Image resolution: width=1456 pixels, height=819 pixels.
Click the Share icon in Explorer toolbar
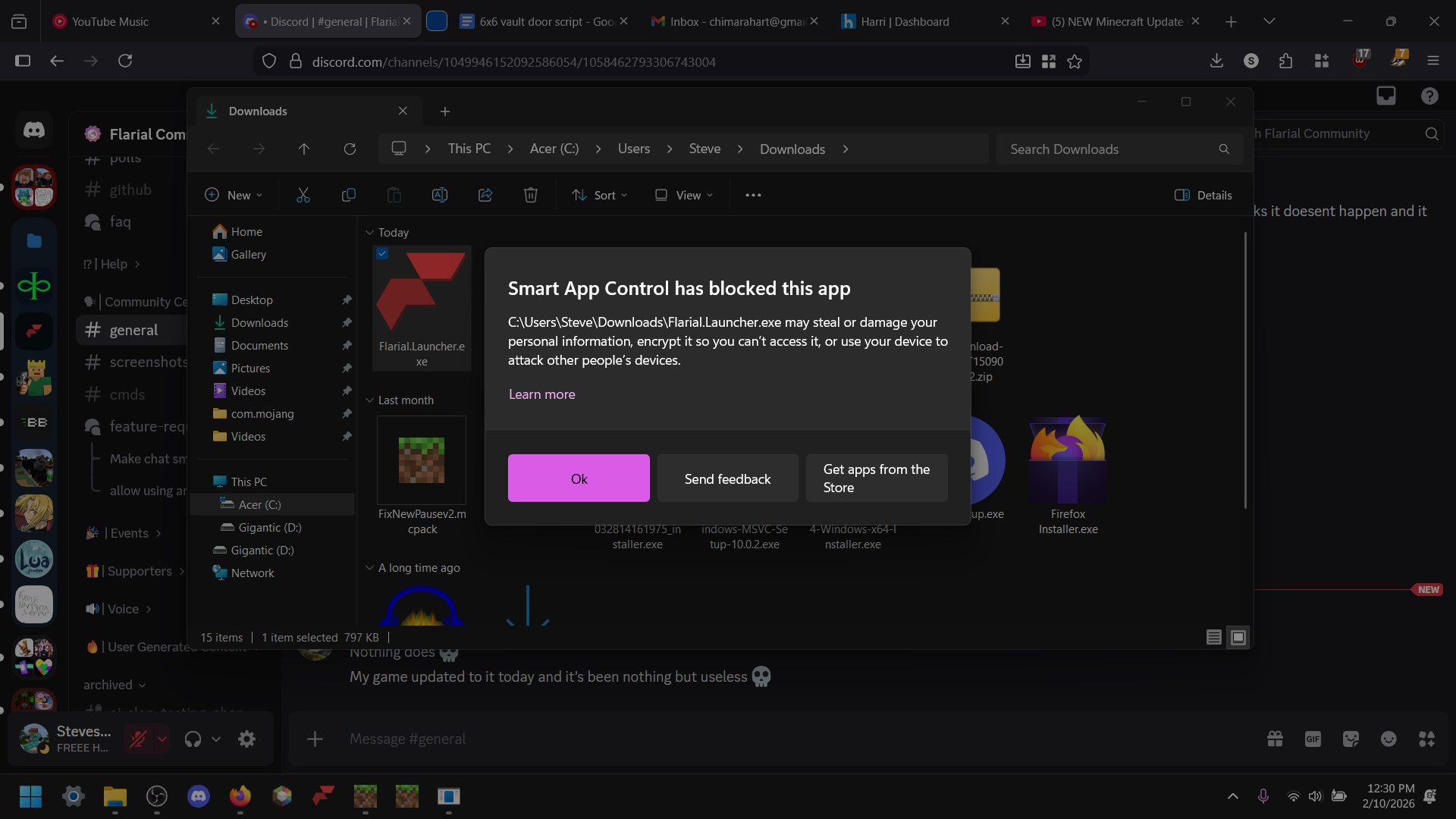485,195
